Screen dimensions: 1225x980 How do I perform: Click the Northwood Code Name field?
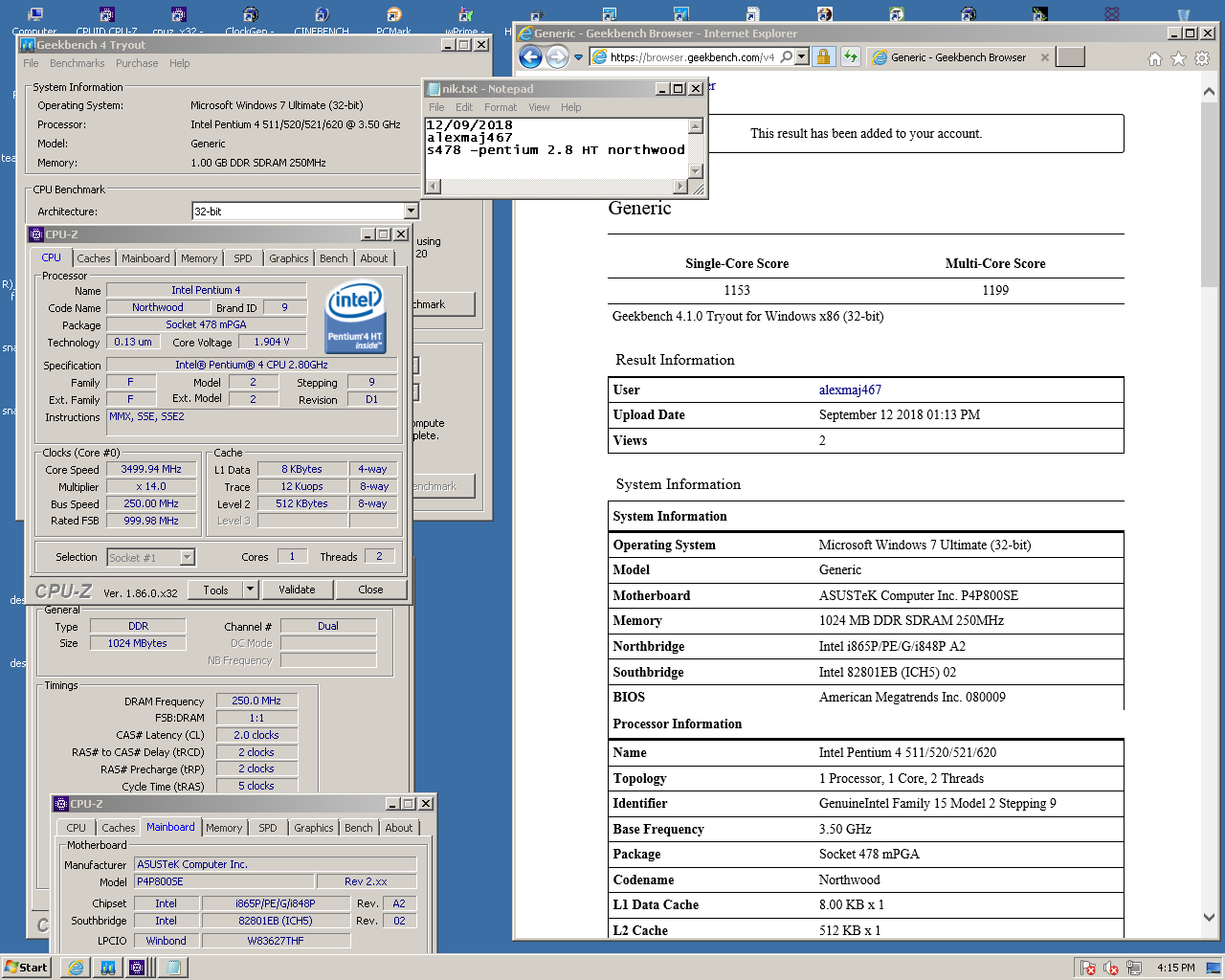click(x=158, y=307)
